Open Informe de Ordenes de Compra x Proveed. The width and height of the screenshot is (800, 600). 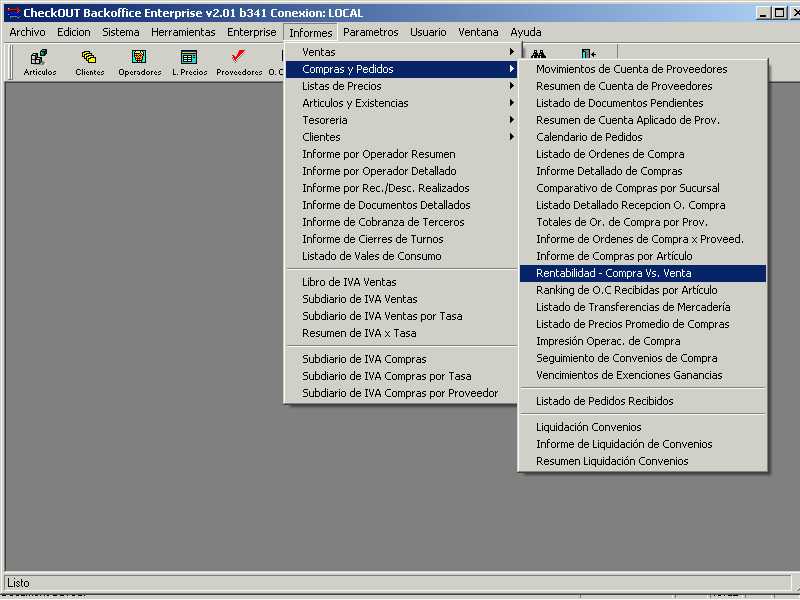(642, 239)
